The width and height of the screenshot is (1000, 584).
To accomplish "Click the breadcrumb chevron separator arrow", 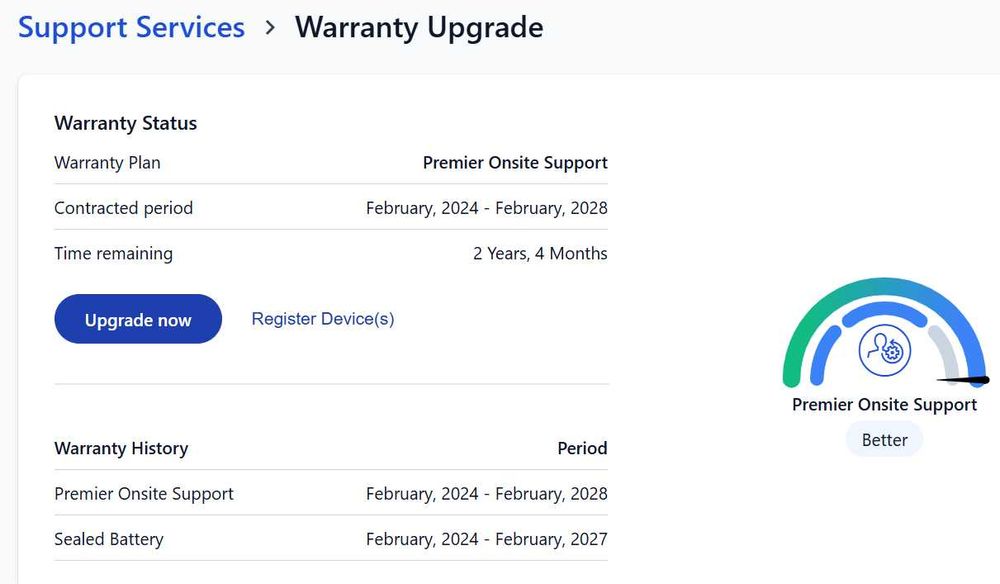I will coord(270,28).
